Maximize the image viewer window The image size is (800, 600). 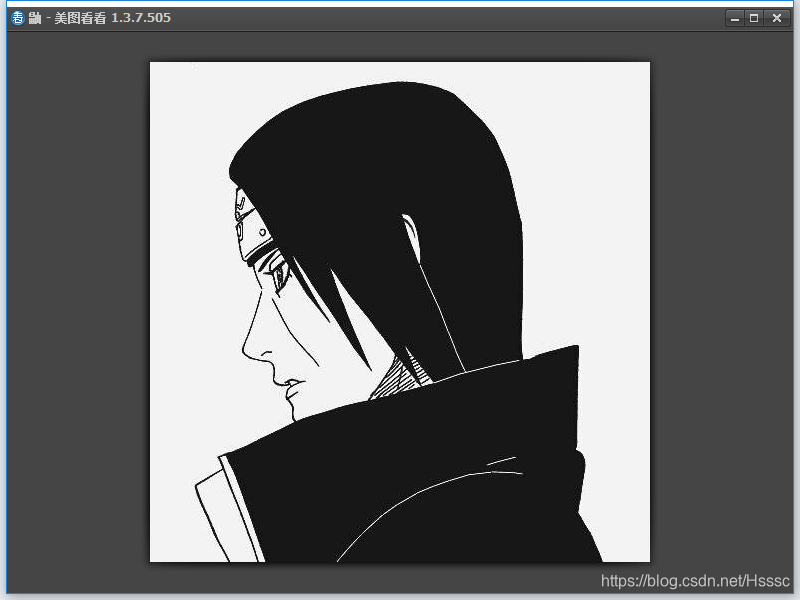[754, 18]
